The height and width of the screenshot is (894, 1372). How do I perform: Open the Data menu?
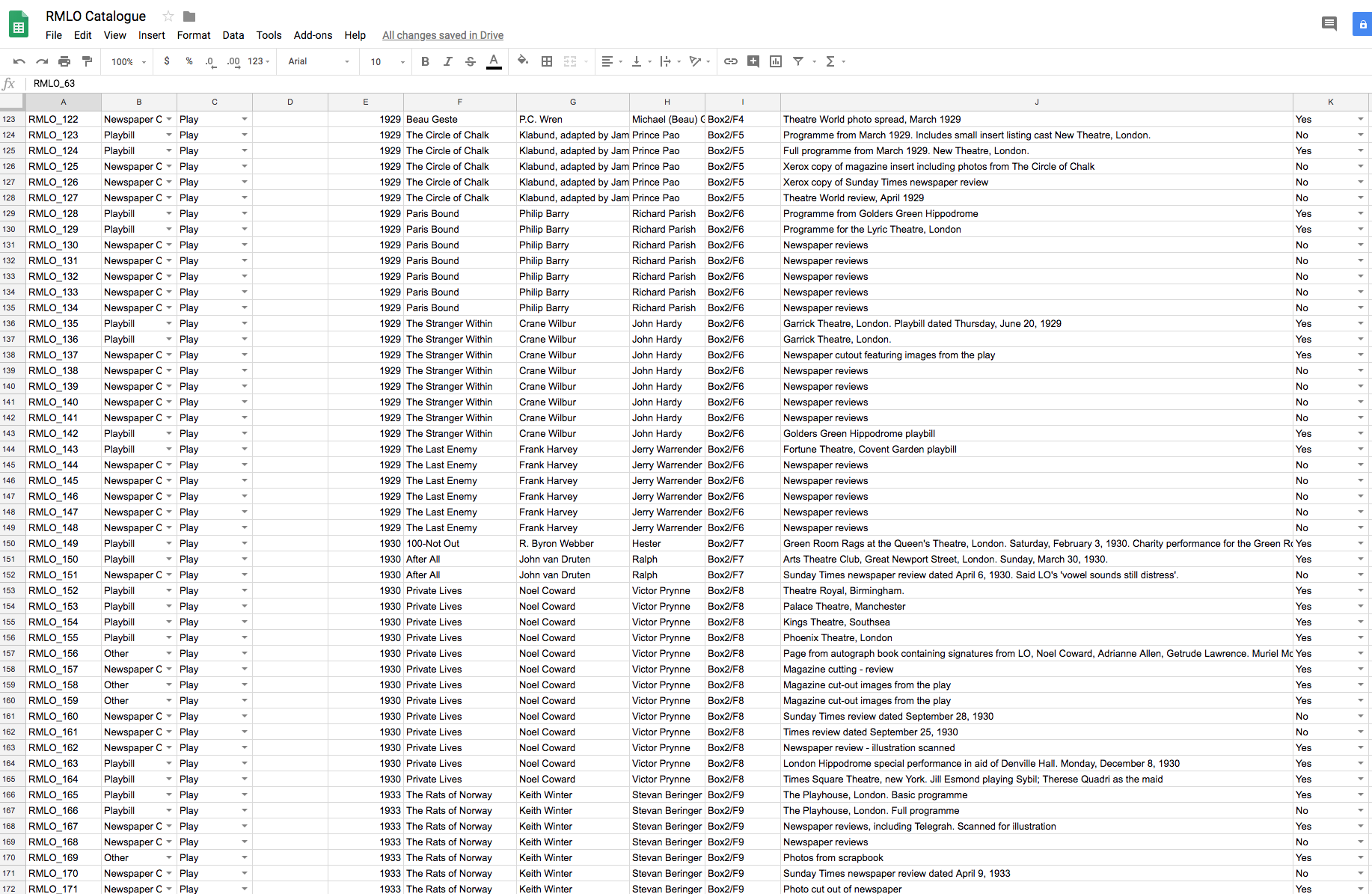point(233,35)
